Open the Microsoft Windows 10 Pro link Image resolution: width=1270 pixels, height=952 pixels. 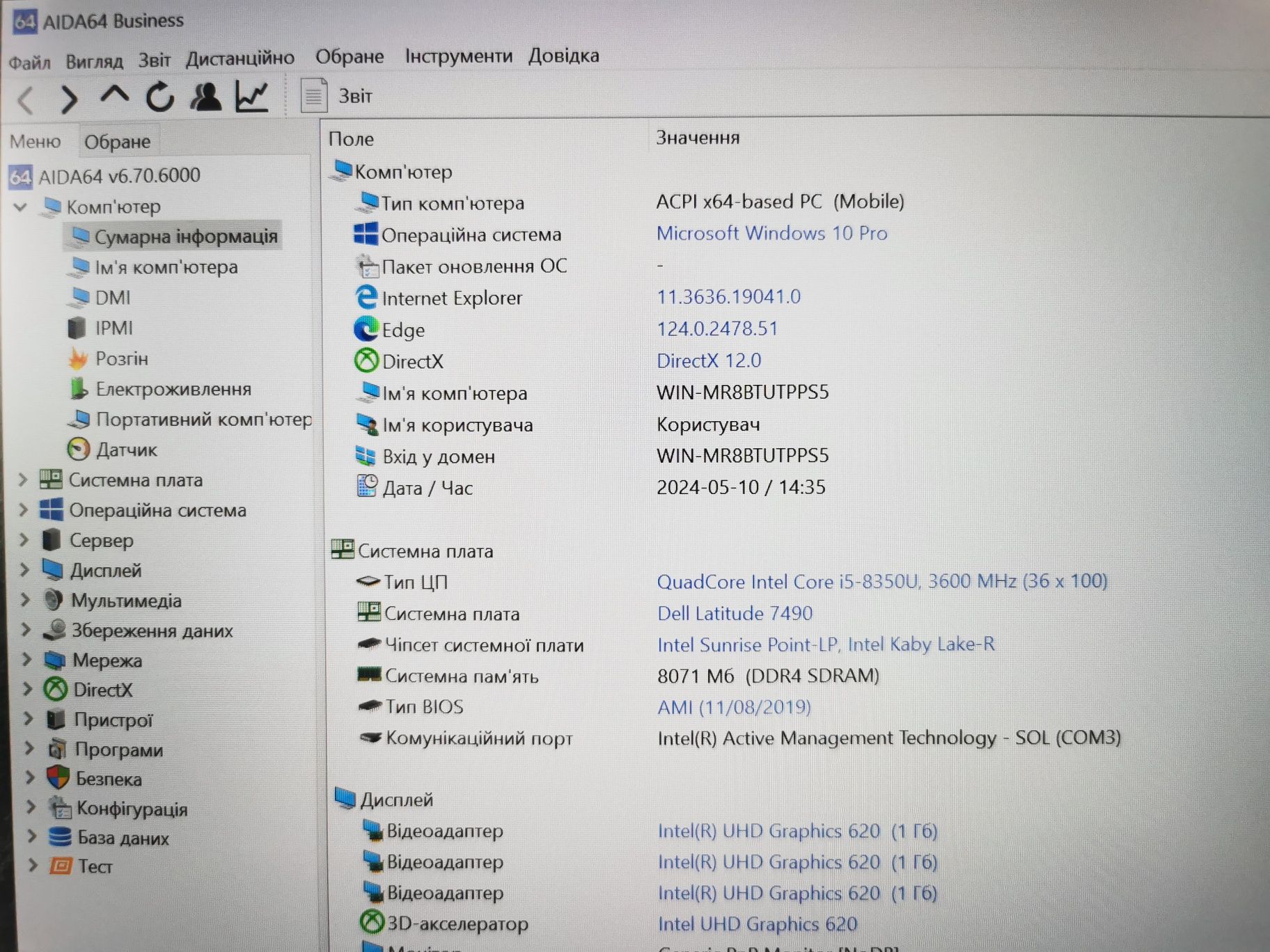[x=772, y=233]
